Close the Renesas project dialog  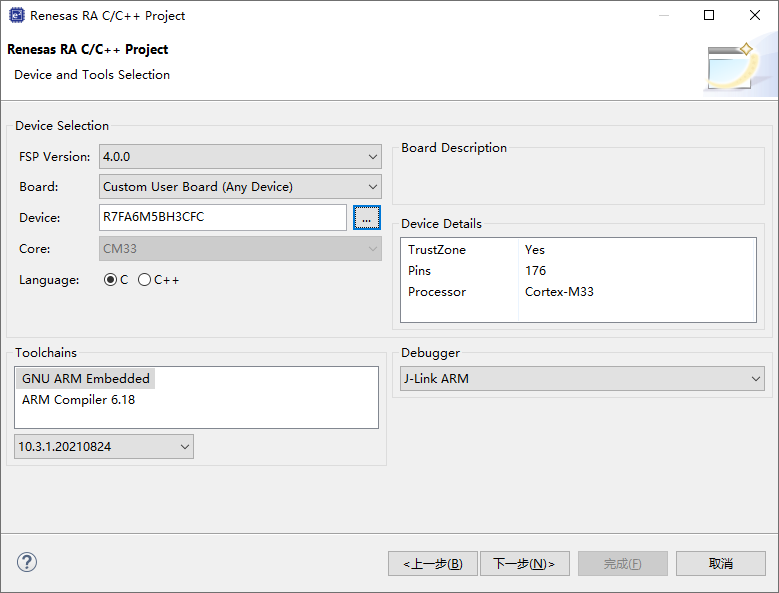pos(755,15)
